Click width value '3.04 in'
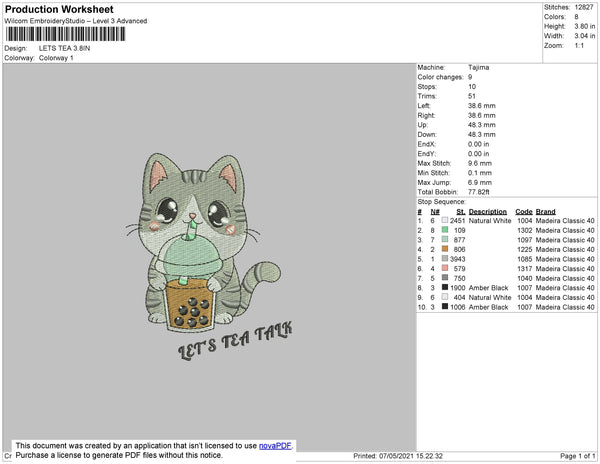The width and height of the screenshot is (600, 464). click(x=585, y=36)
